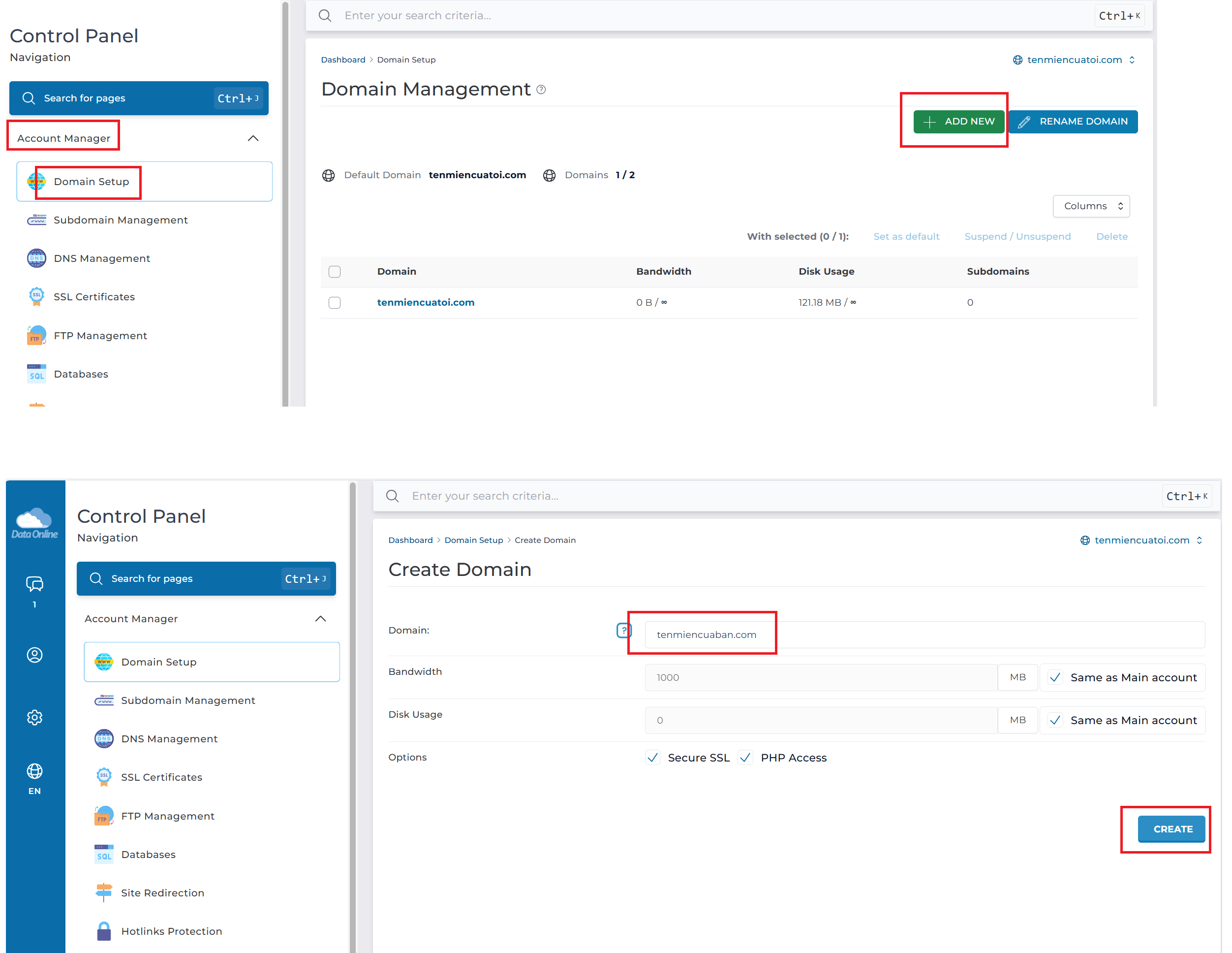The height and width of the screenshot is (953, 1232).
Task: Open Site Redirection menu item
Action: coord(162,892)
